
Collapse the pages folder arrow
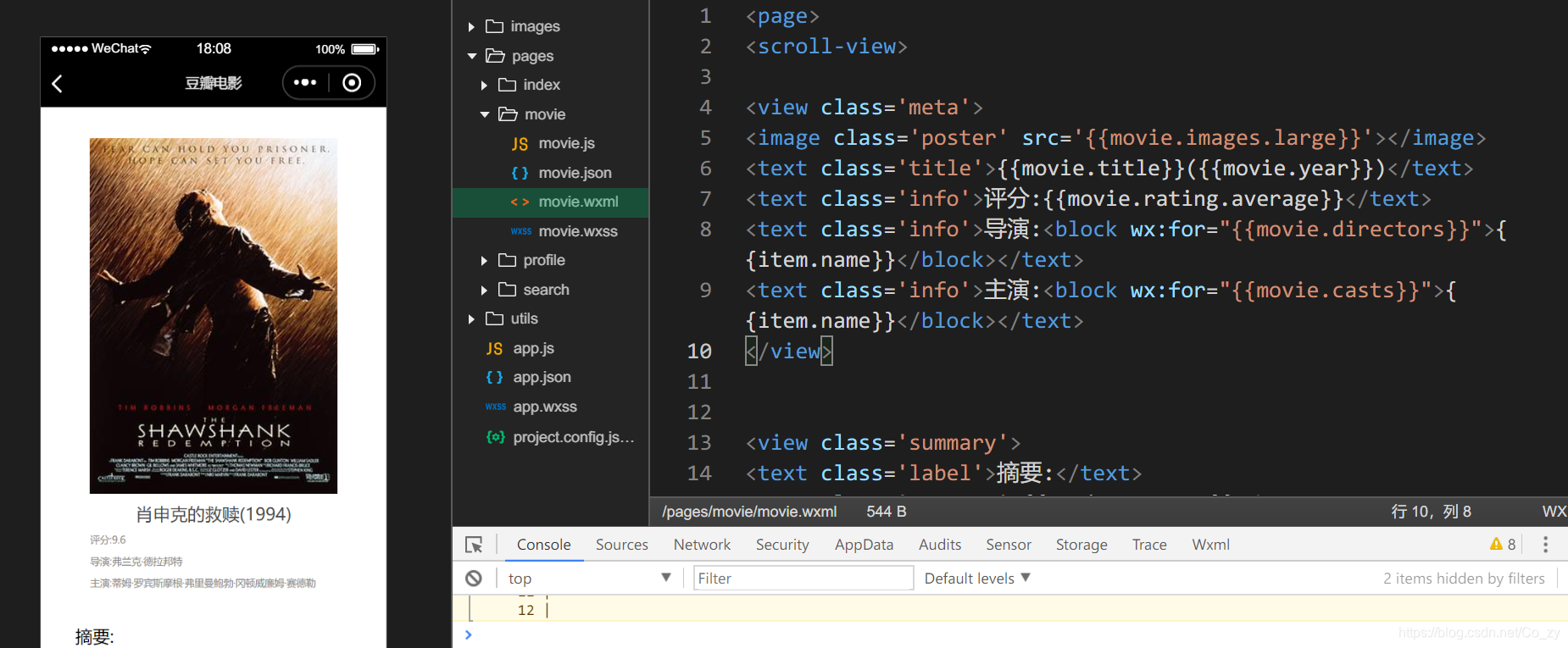[x=472, y=56]
